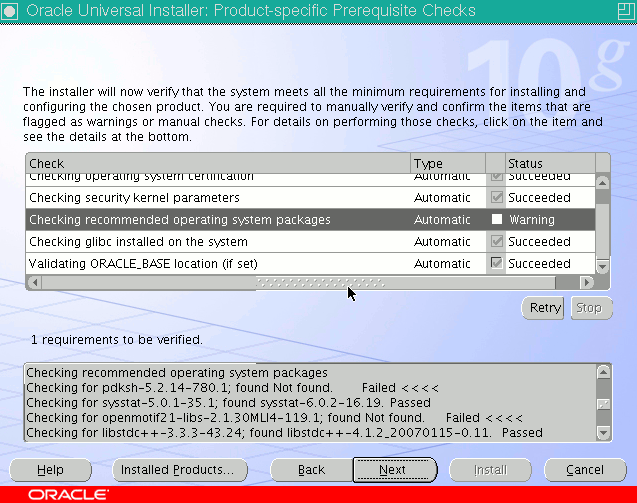Click down arrow of details pane scrollbar

pyautogui.click(x=603, y=433)
